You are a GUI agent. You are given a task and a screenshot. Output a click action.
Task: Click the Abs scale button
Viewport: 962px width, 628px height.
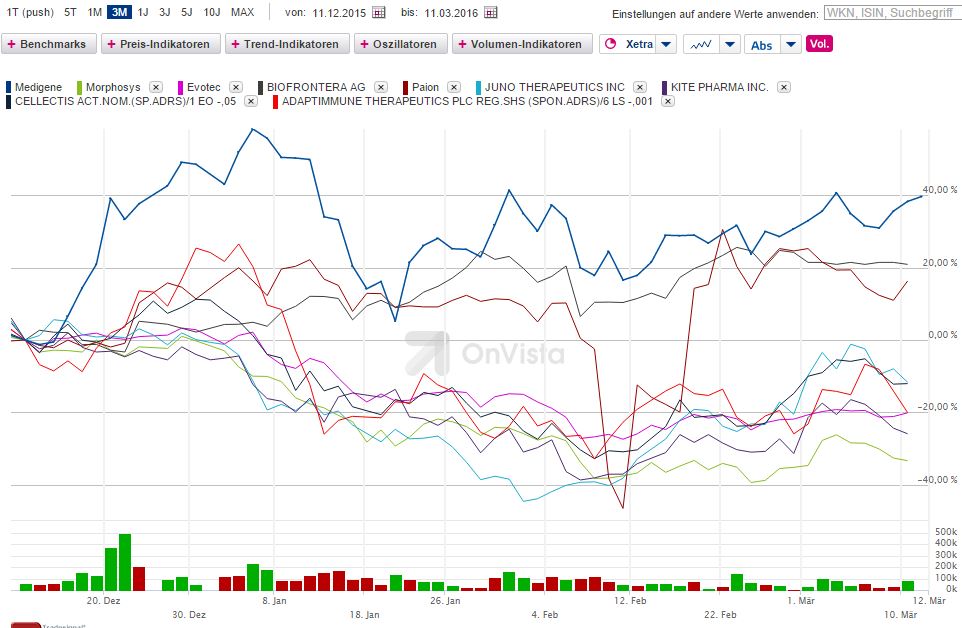point(761,45)
